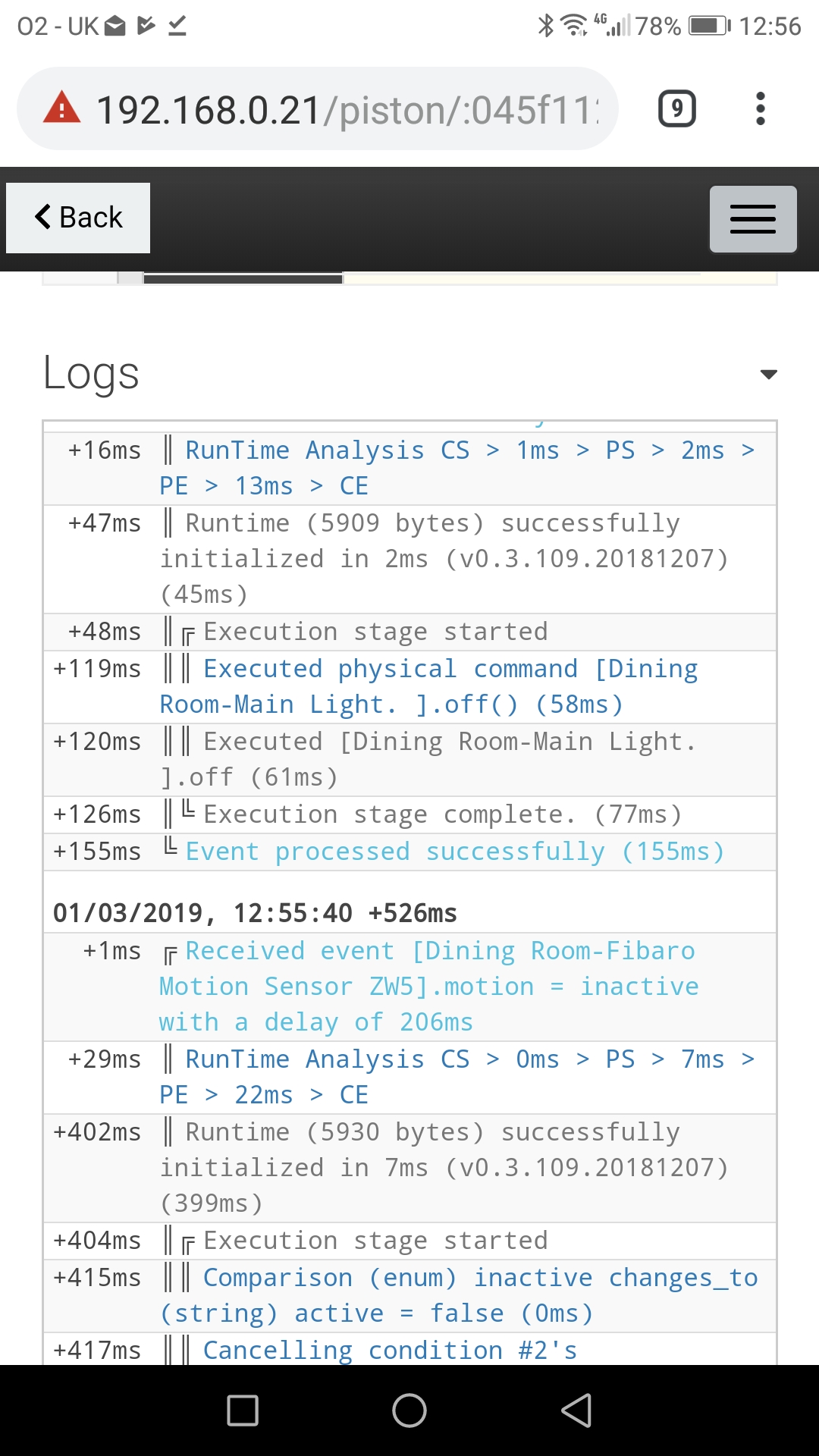This screenshot has height=1456, width=819.
Task: Tap Received event Dining Room-Fibaro log entry
Action: point(428,986)
